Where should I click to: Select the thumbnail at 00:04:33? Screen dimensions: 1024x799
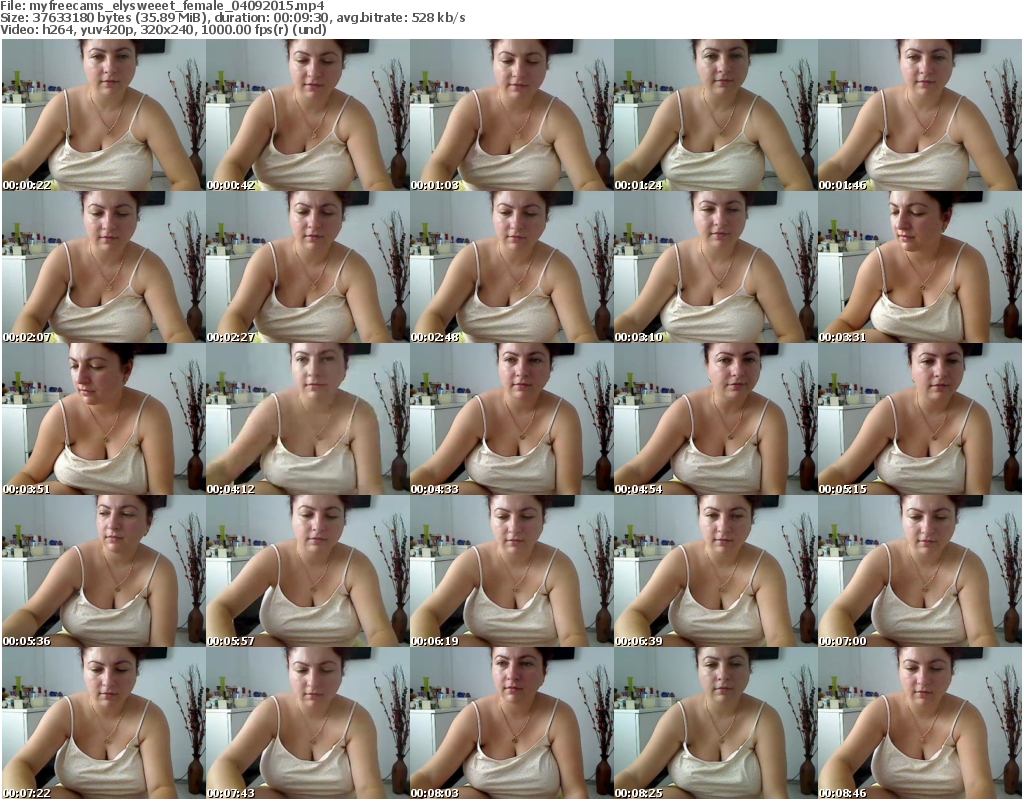(x=511, y=419)
